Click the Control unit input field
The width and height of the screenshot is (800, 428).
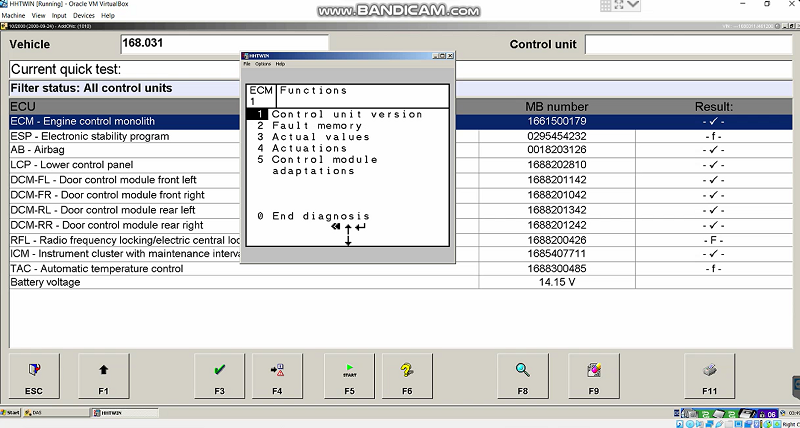pos(689,44)
